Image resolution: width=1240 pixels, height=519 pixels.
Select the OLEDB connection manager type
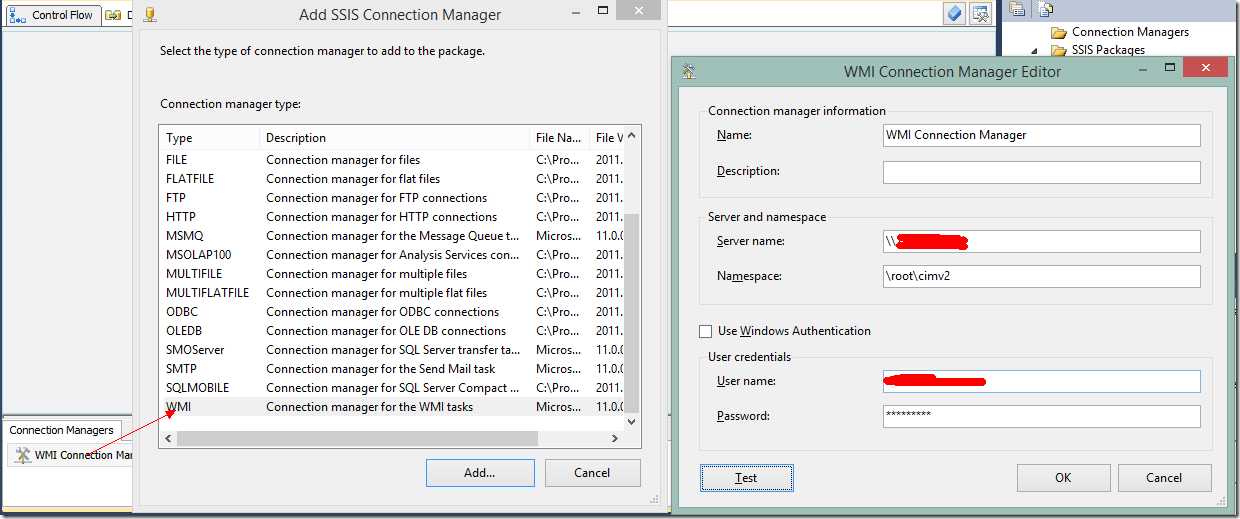point(184,331)
